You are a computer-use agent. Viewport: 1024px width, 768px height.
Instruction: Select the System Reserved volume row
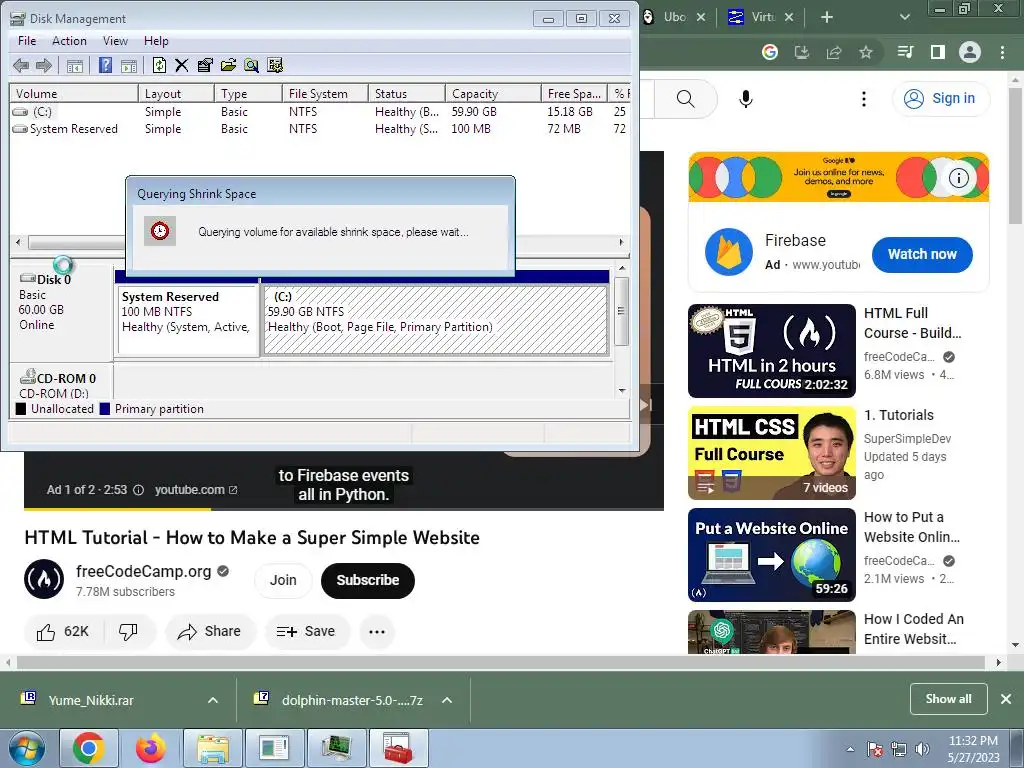(x=320, y=129)
